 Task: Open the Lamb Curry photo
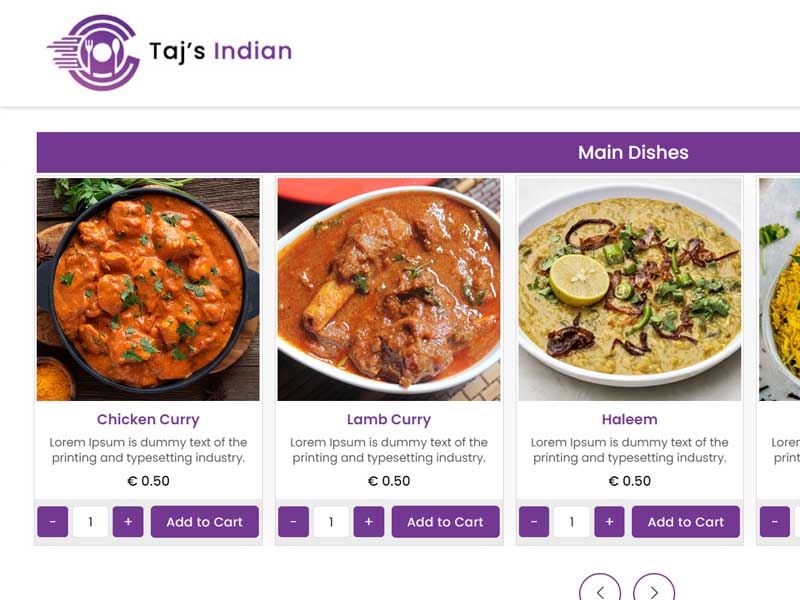(389, 289)
